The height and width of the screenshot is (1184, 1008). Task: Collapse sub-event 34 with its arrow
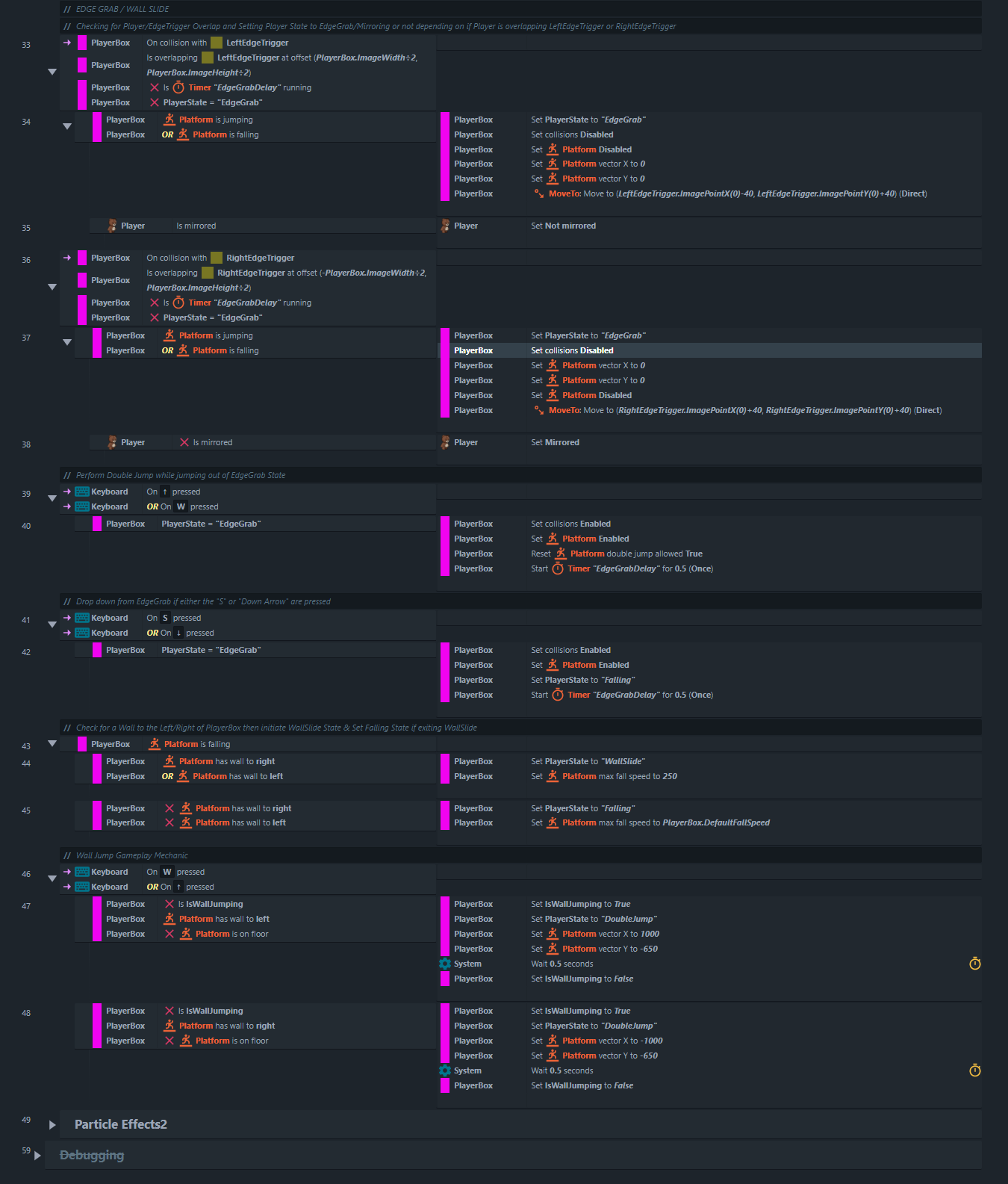pyautogui.click(x=67, y=126)
